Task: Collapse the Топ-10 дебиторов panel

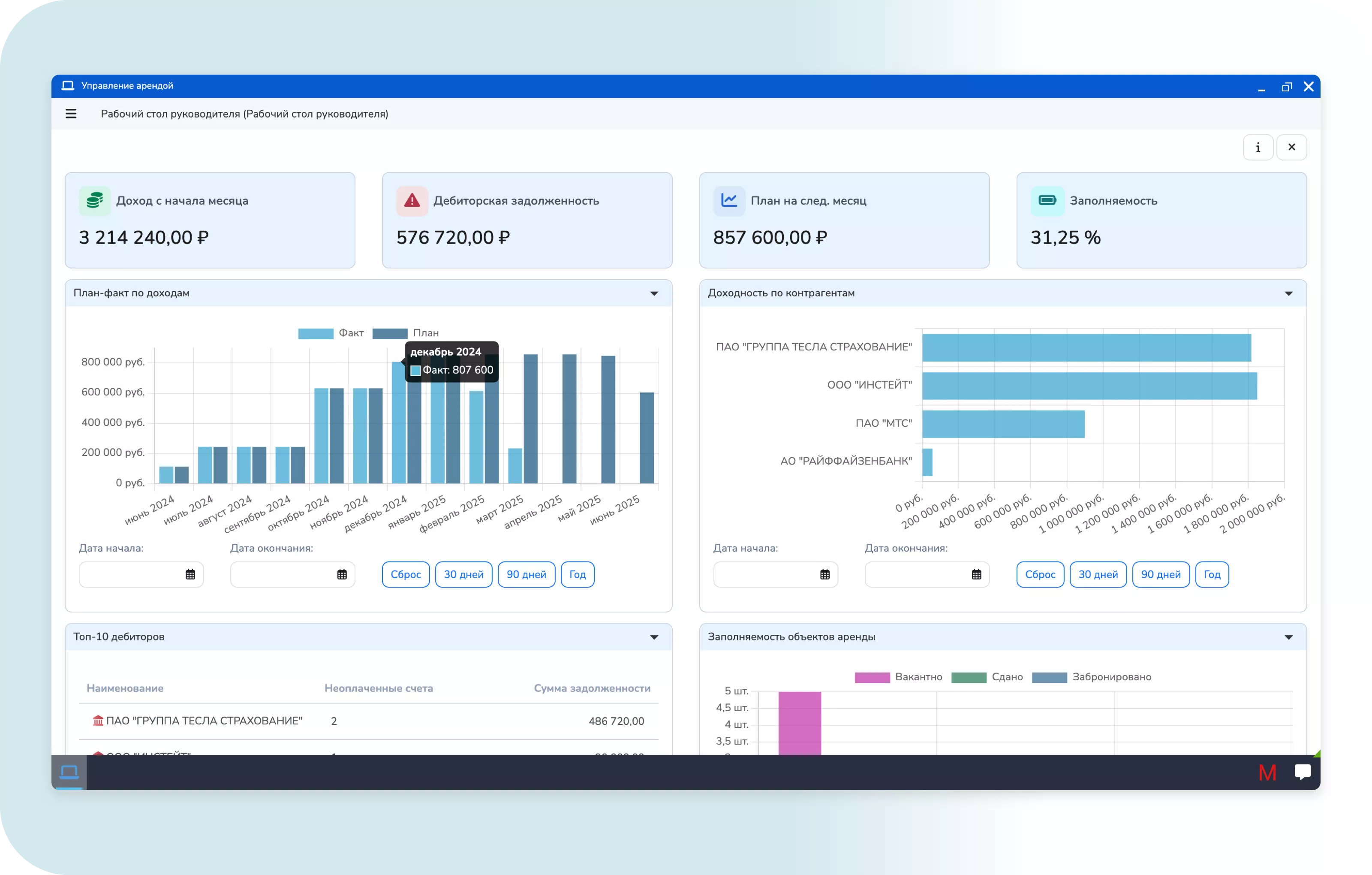Action: click(x=654, y=637)
